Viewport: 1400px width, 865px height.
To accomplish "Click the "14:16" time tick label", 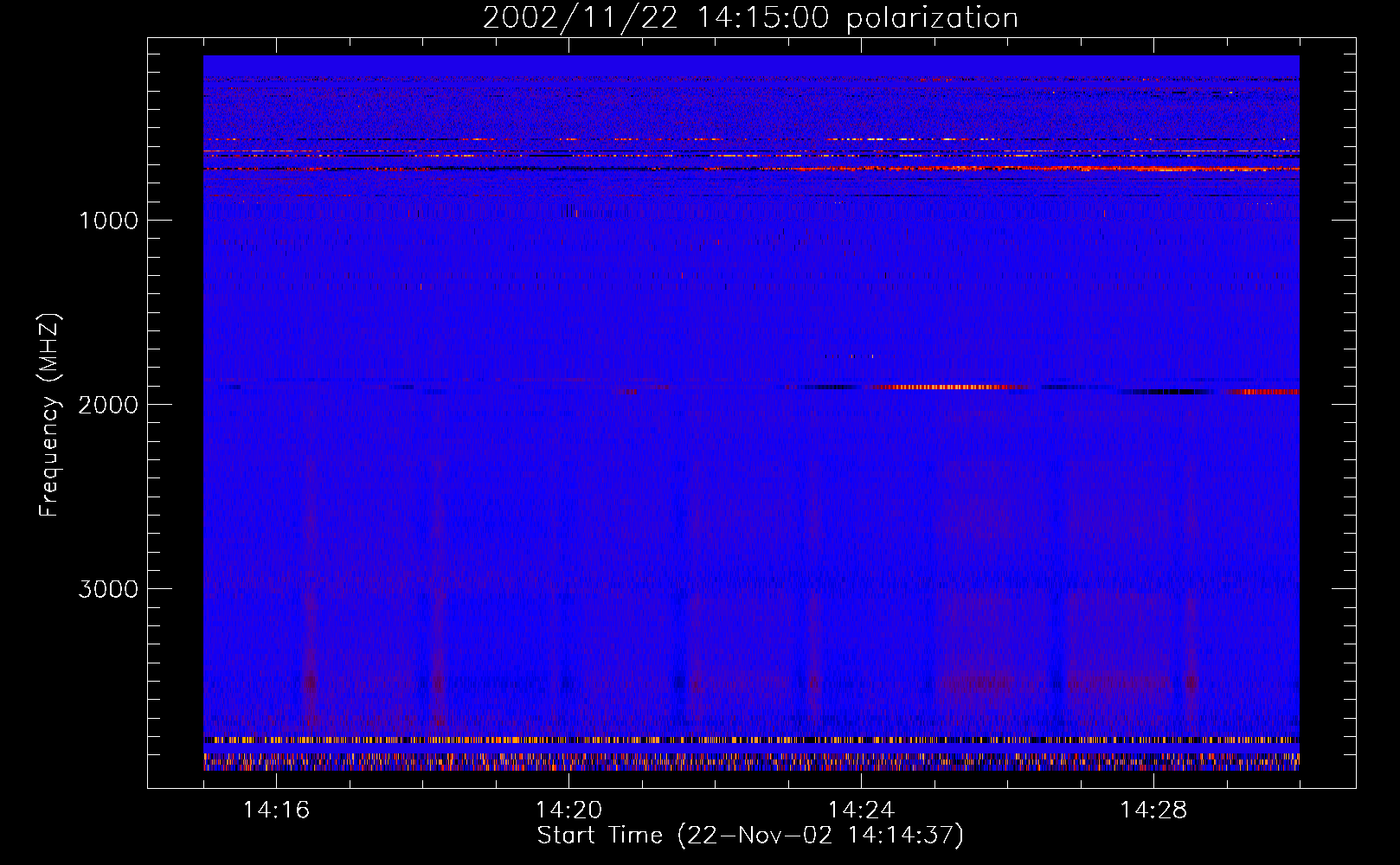I will pos(277,810).
